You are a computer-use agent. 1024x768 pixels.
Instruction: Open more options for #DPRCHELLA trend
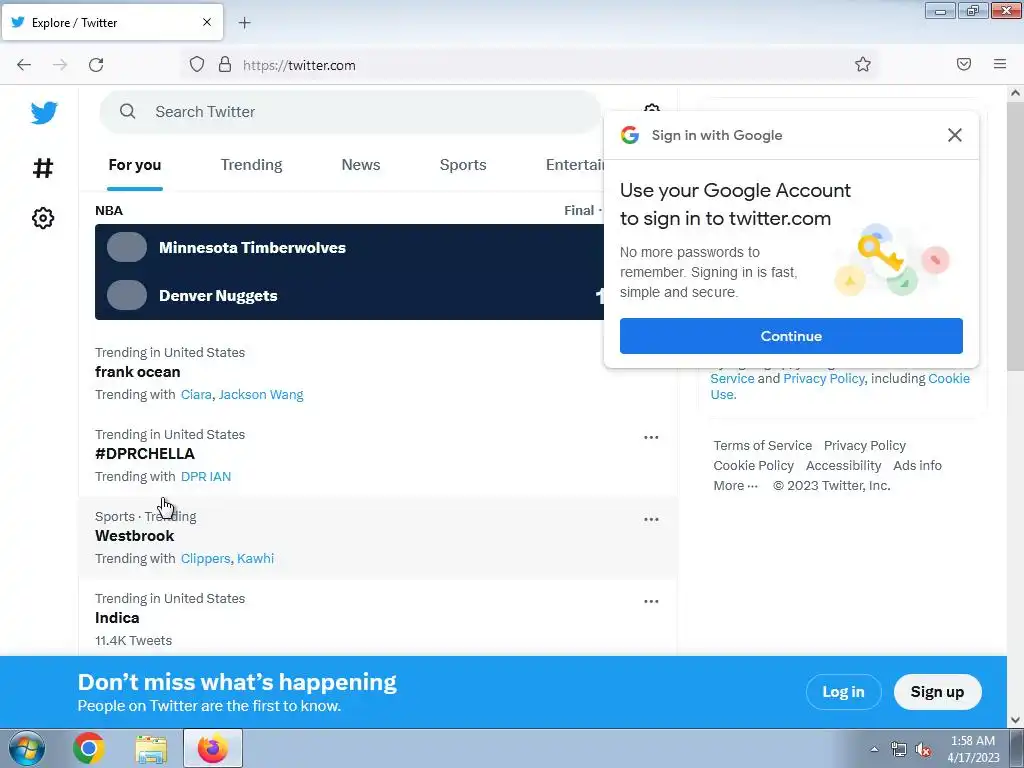click(651, 438)
